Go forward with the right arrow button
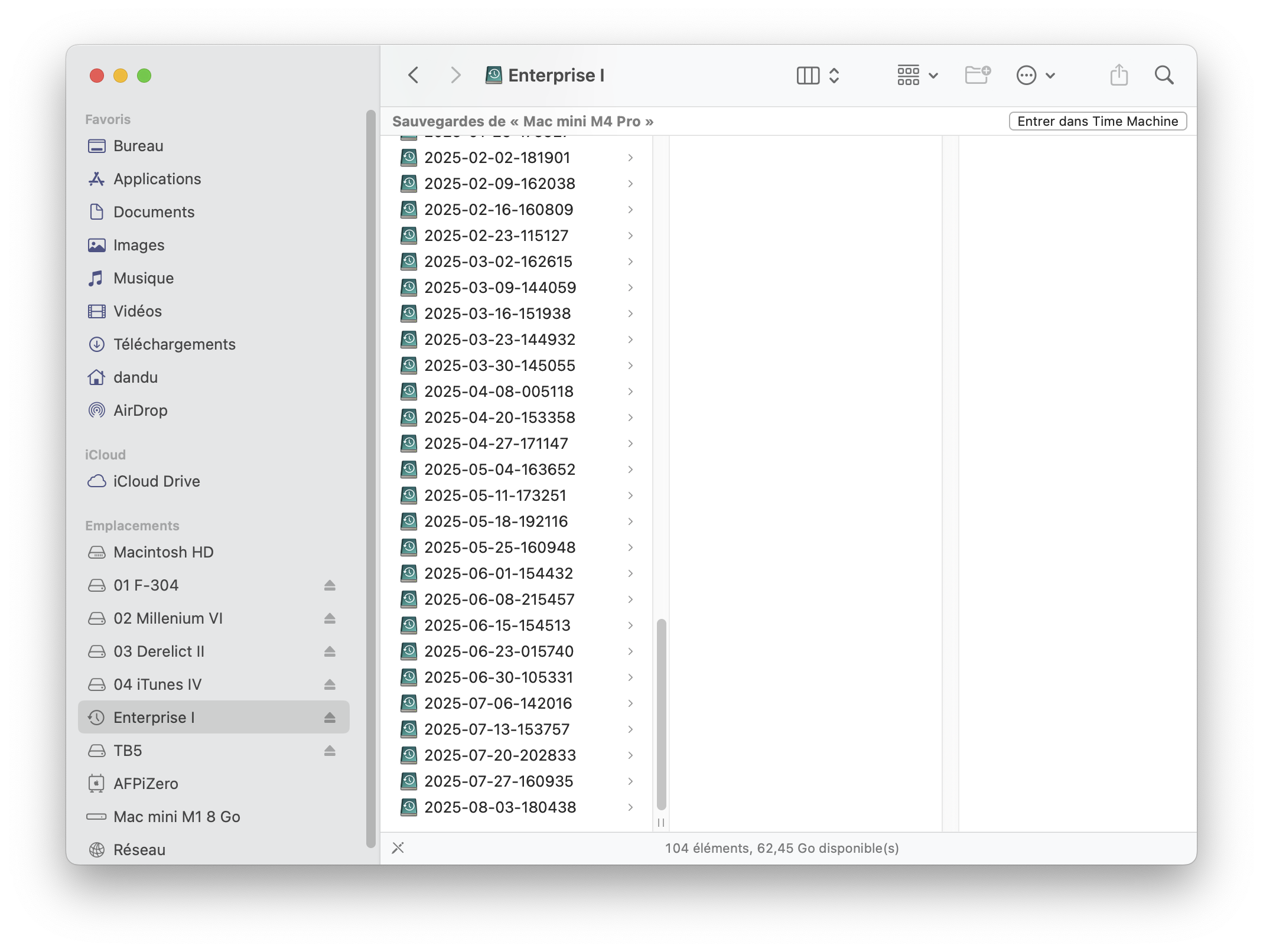Viewport: 1263px width, 952px height. pyautogui.click(x=455, y=75)
